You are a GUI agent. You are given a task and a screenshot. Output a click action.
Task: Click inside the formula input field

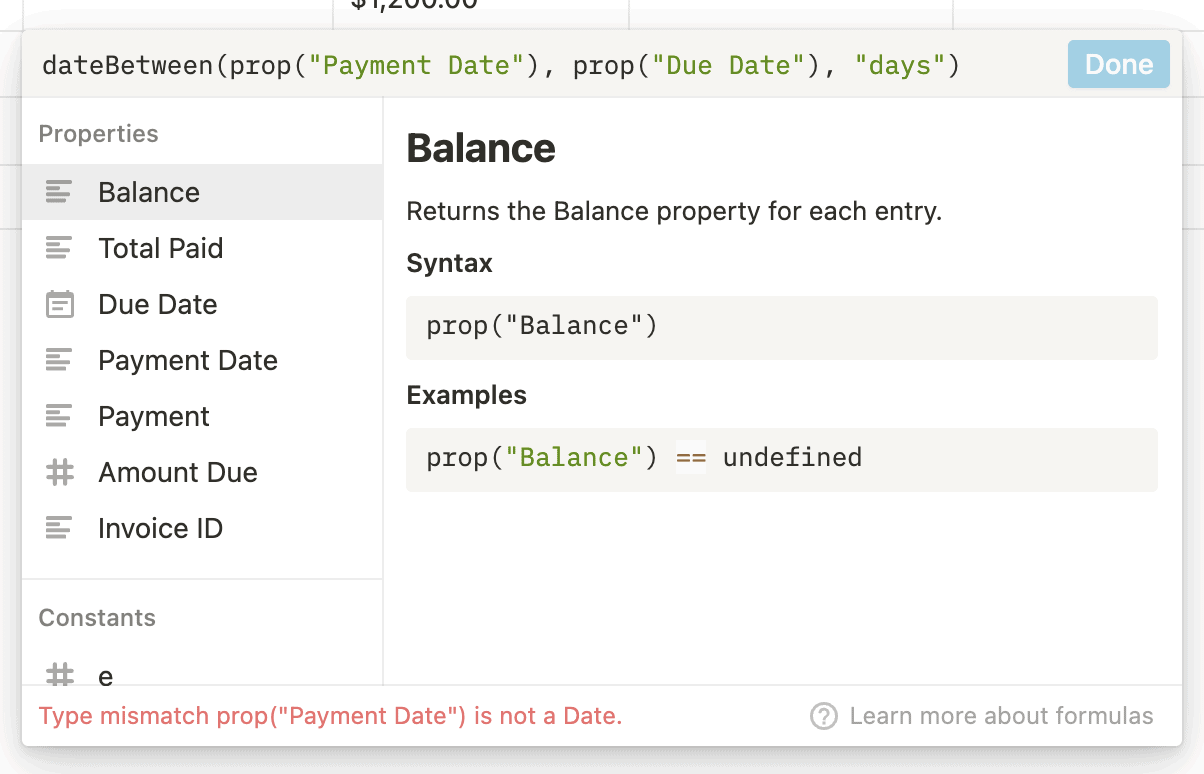[x=500, y=64]
